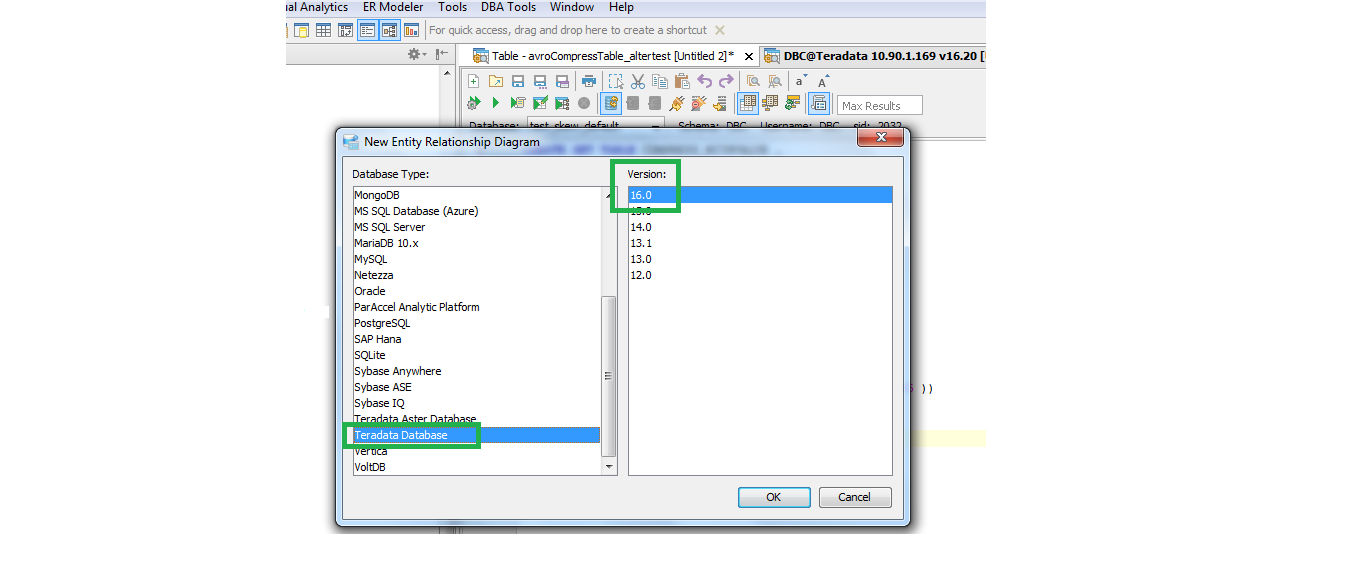The height and width of the screenshot is (567, 1360).
Task: Click the gray Stop execution circle icon
Action: [x=584, y=103]
